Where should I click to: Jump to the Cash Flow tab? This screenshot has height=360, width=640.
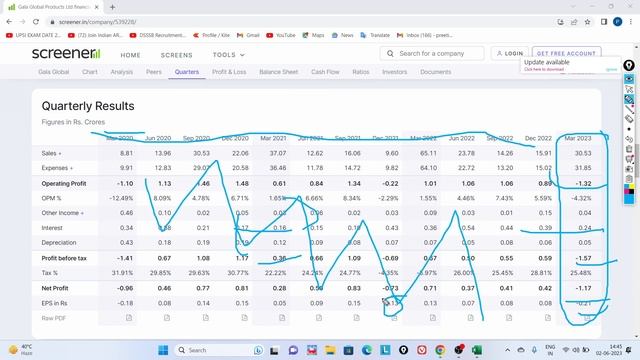pyautogui.click(x=325, y=72)
